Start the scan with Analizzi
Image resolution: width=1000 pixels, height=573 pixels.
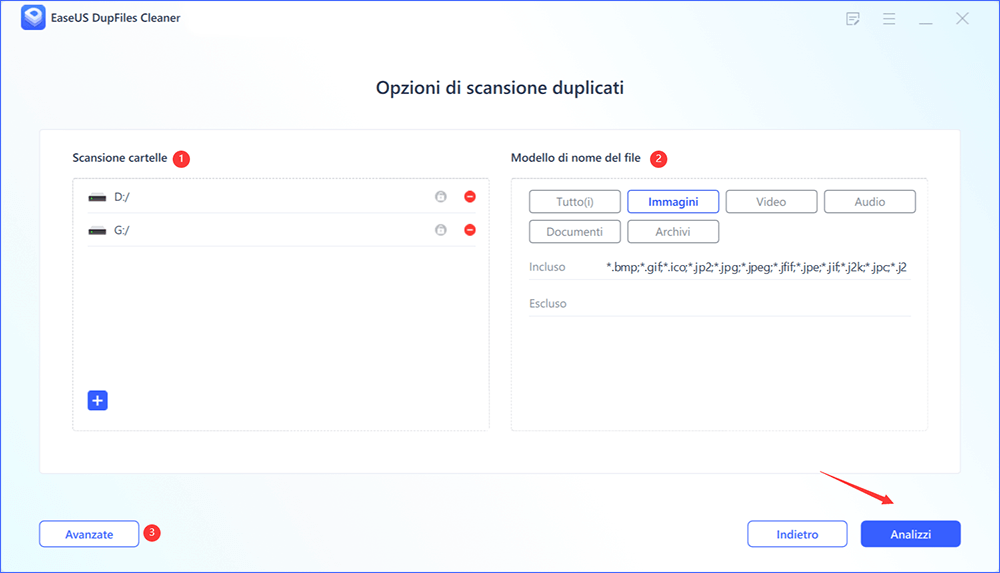pyautogui.click(x=910, y=534)
